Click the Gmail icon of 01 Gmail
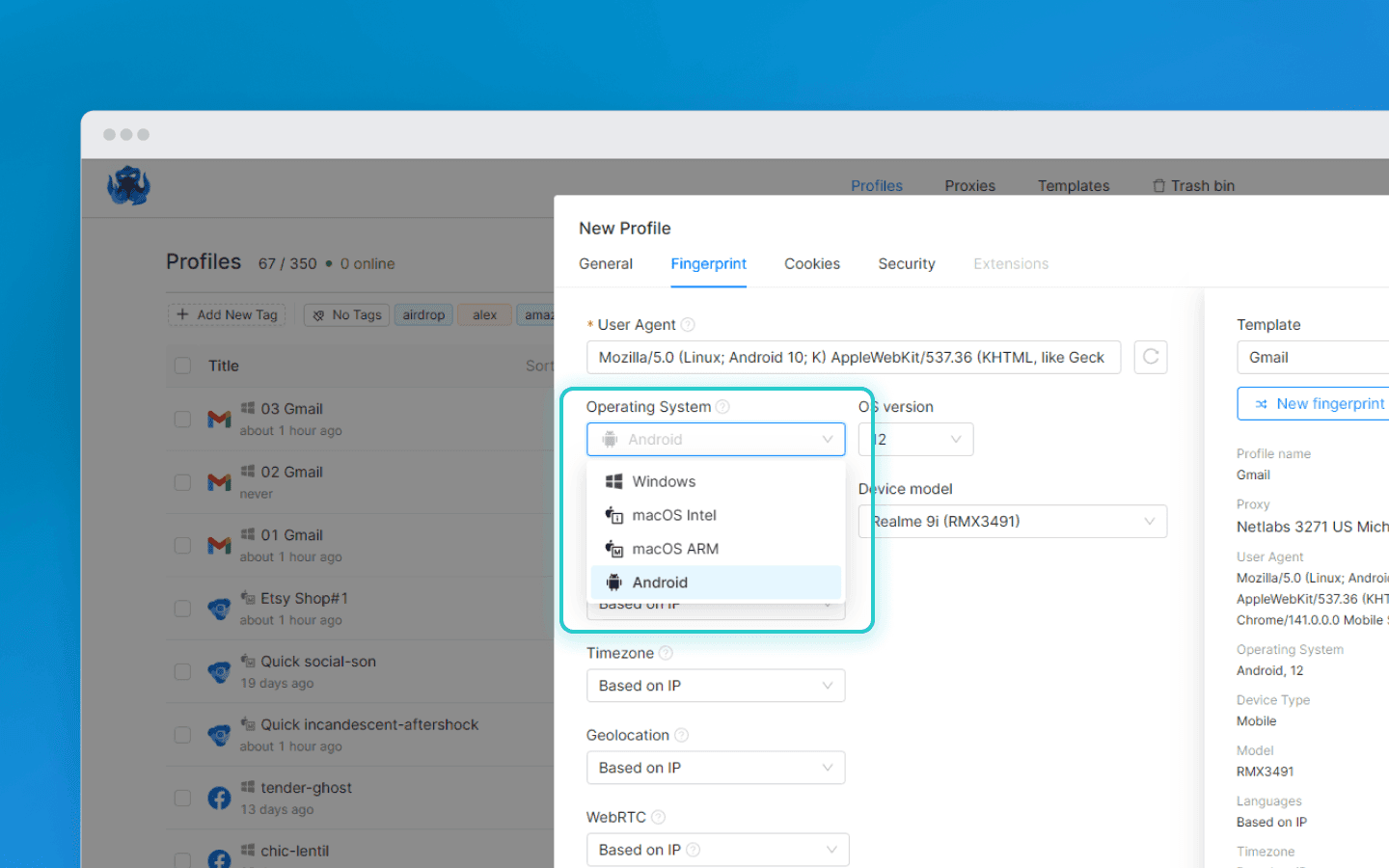1389x868 pixels. coord(219,545)
